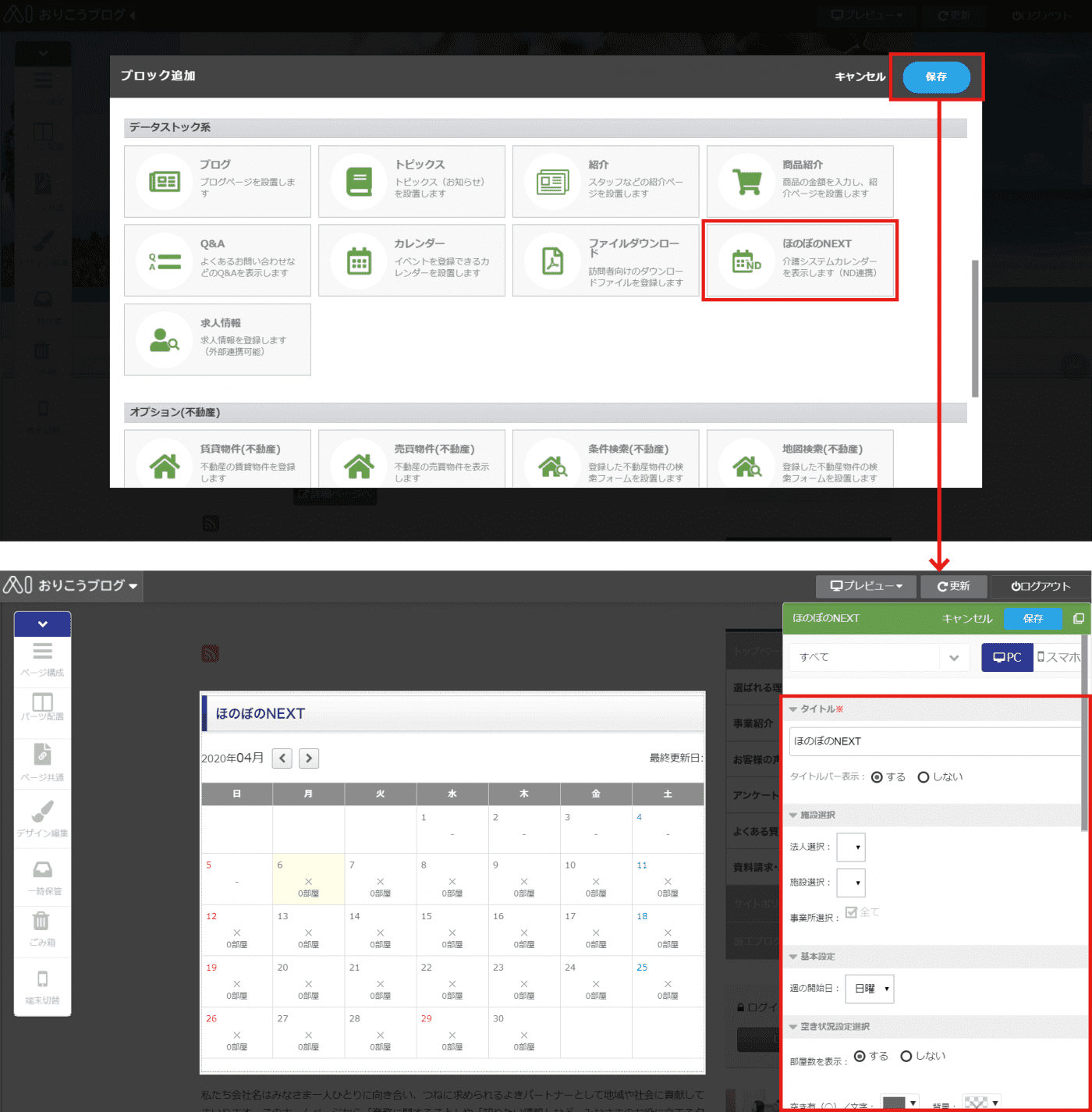1092x1112 pixels.
Task: Switch to the スマホ tab
Action: click(1058, 657)
